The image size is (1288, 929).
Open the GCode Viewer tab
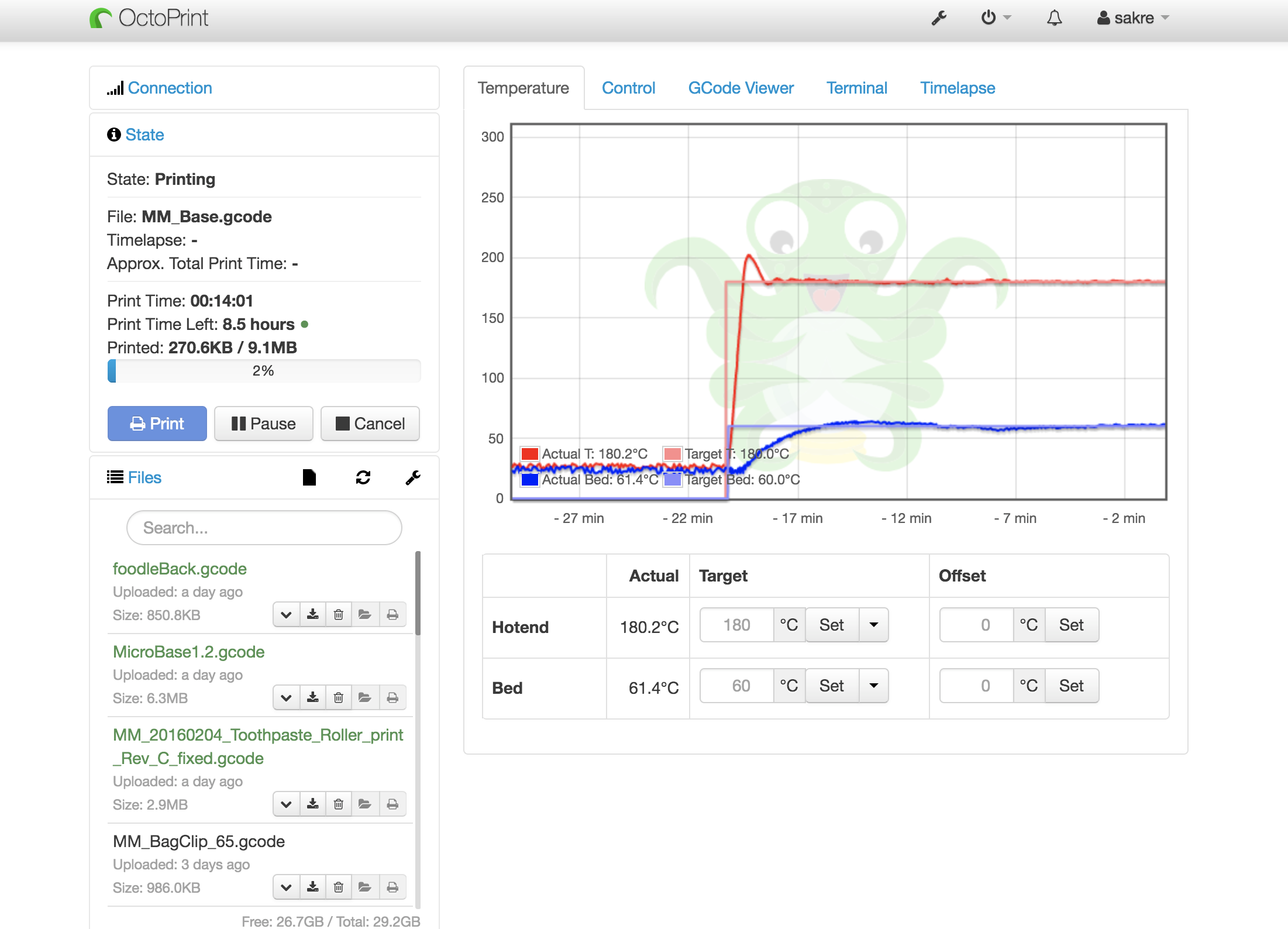(741, 88)
